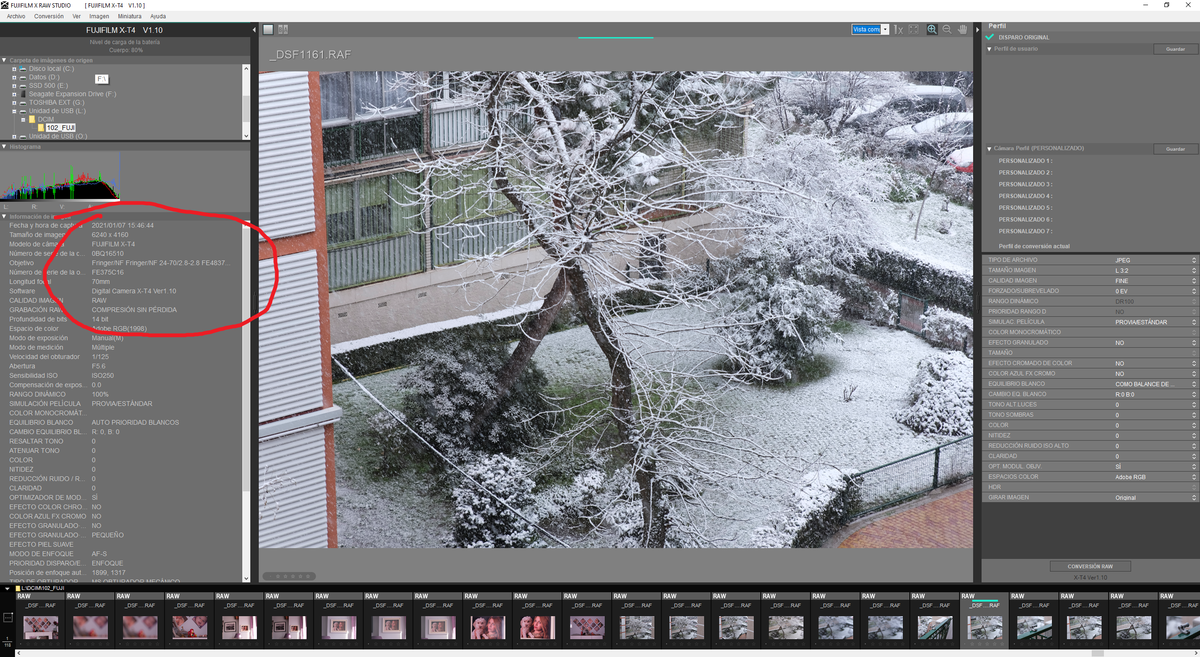Open the Miniatura menu
Viewport: 1200px width, 657px height.
click(x=129, y=16)
